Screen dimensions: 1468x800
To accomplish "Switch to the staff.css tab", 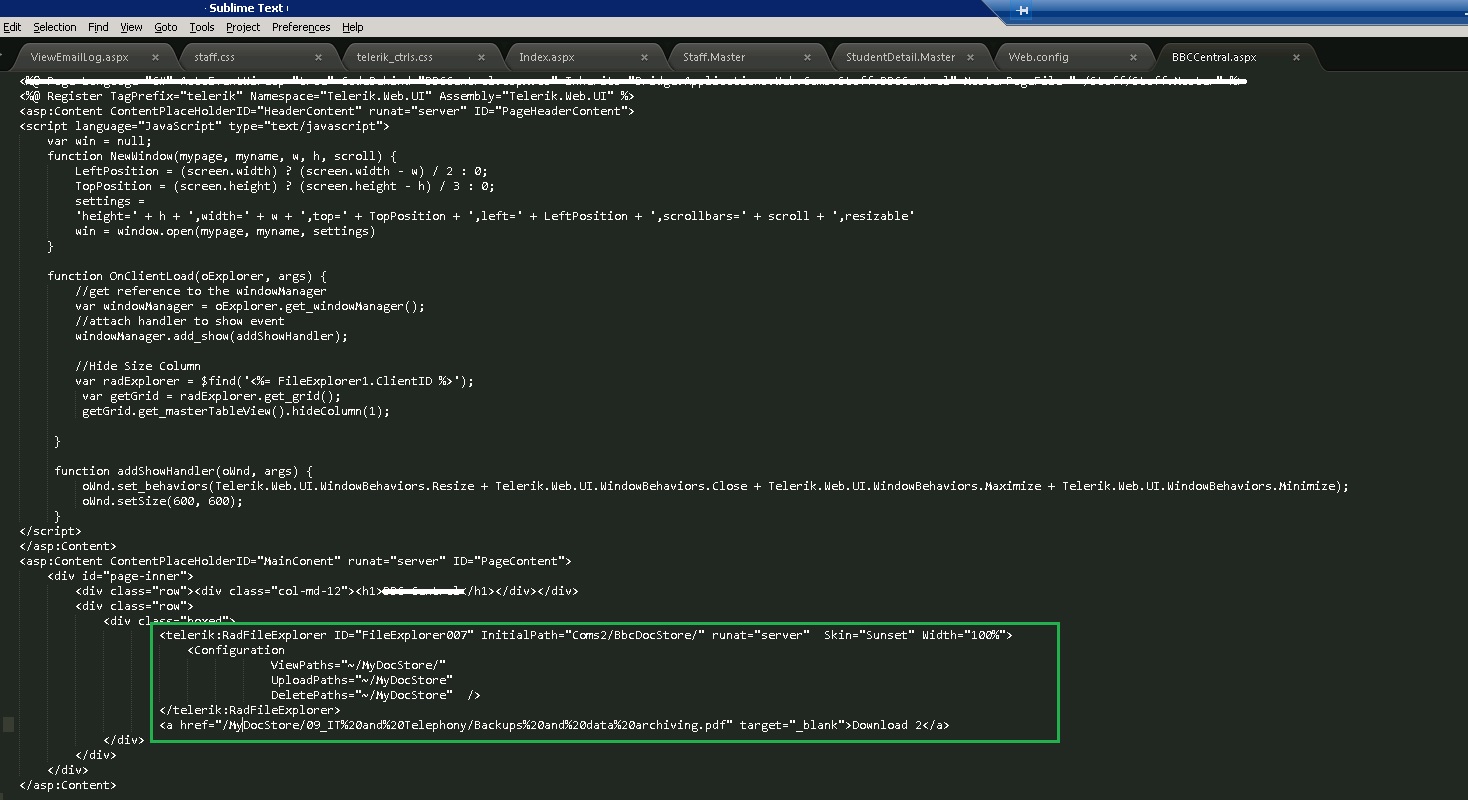I will 214,57.
